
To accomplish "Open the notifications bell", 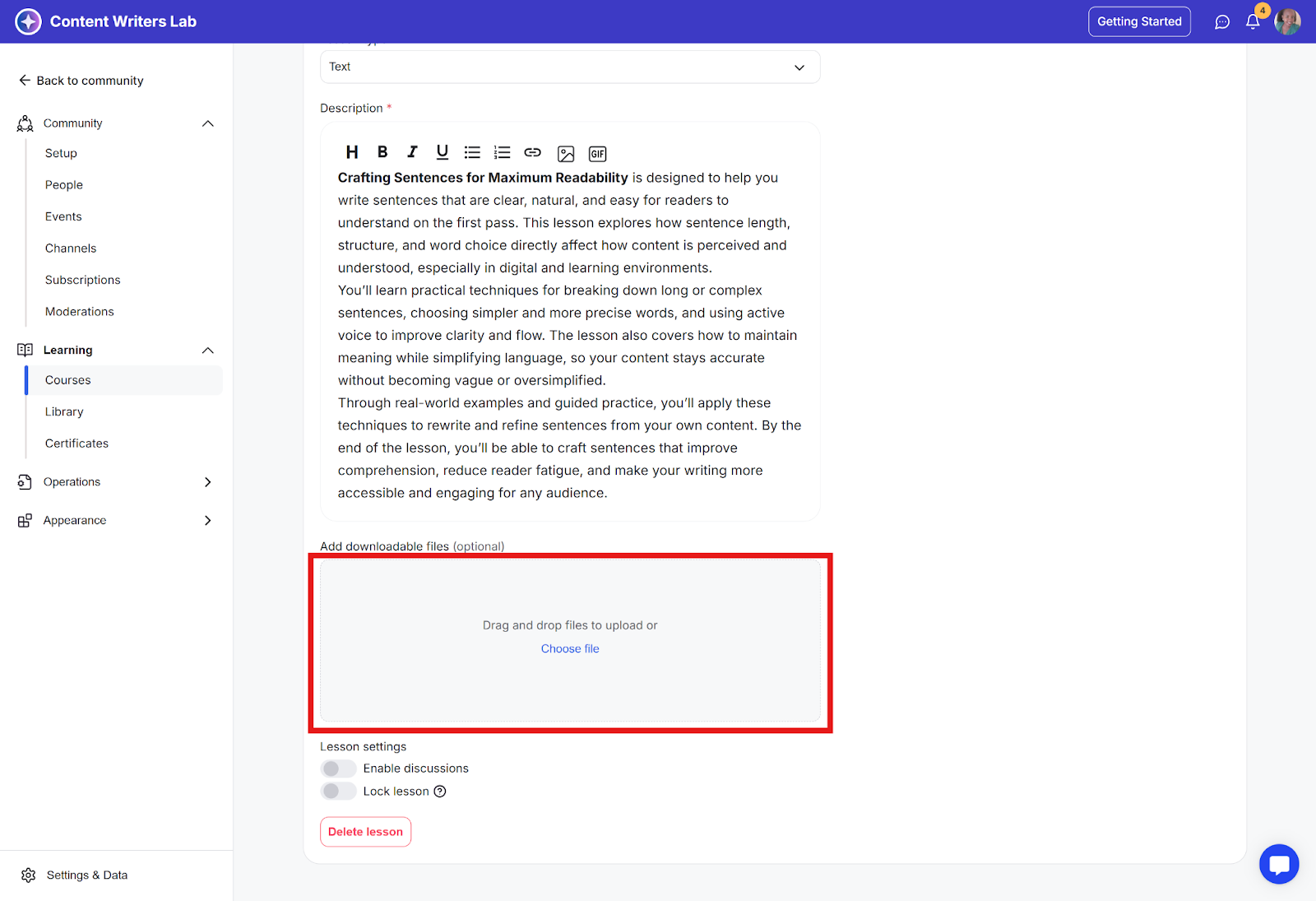I will pos(1253,22).
